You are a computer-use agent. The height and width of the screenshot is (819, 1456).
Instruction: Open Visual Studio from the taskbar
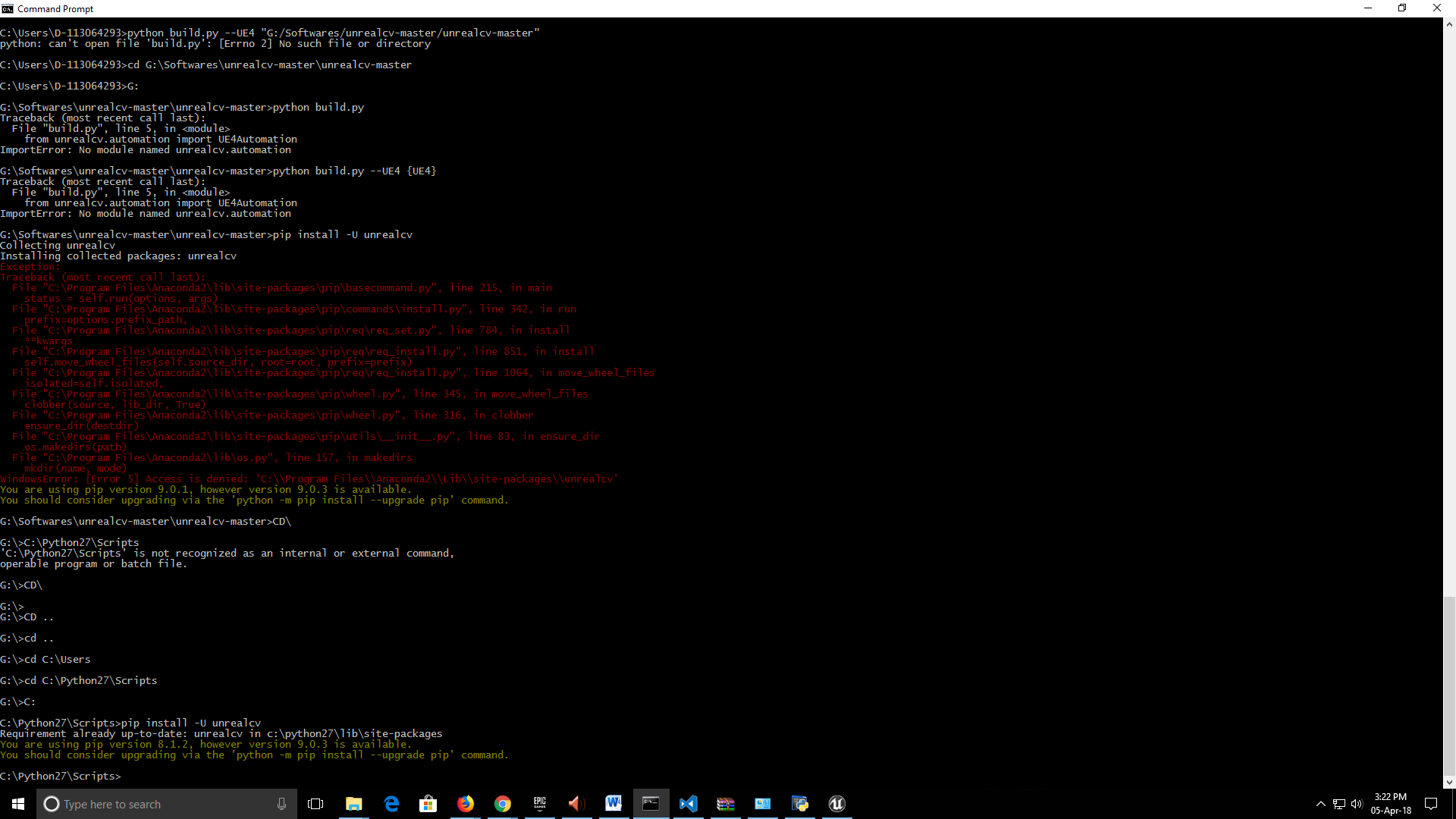[x=689, y=804]
